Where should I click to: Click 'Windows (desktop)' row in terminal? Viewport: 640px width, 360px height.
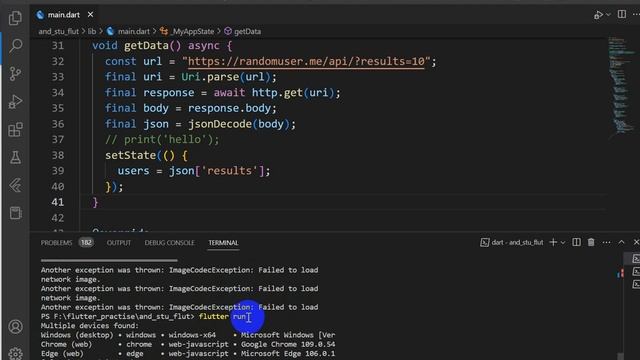click(188, 335)
